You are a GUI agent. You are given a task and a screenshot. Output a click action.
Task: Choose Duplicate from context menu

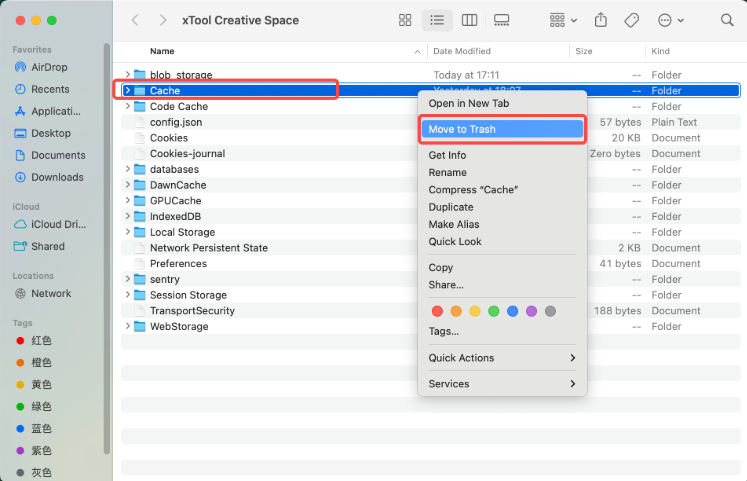coord(502,207)
